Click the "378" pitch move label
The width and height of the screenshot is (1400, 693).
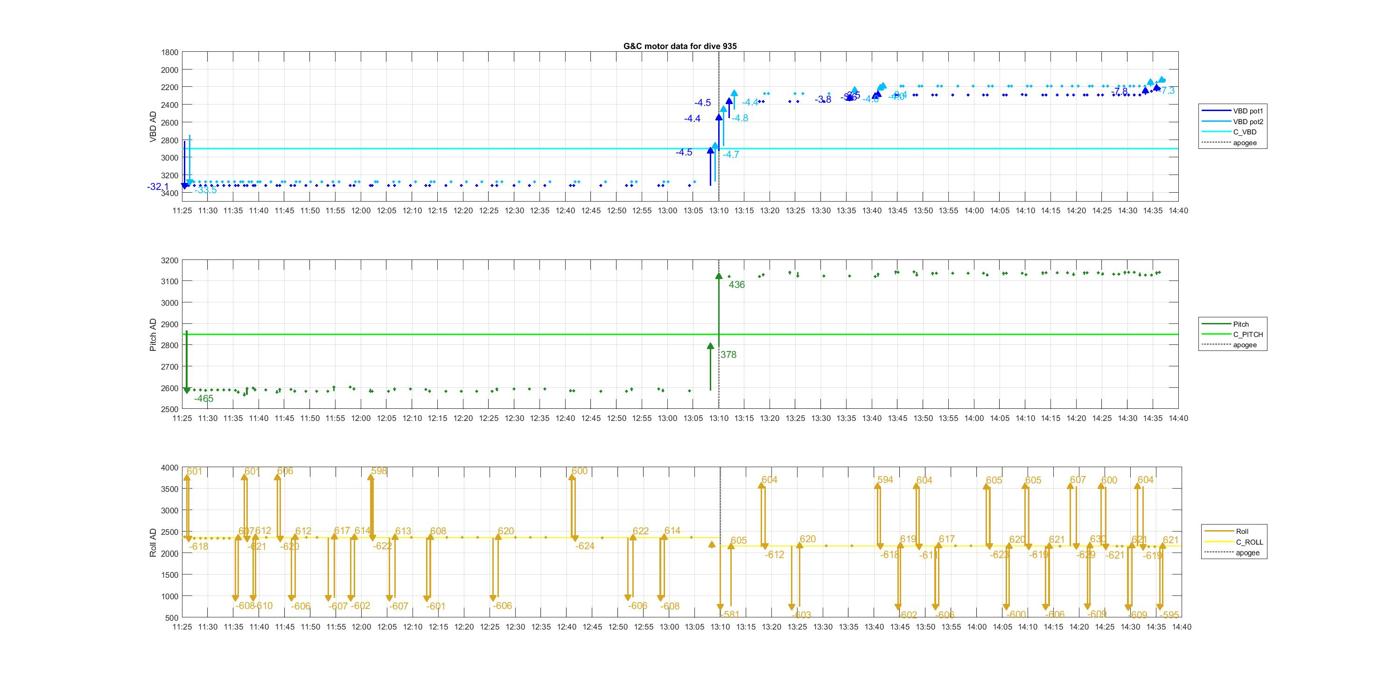(728, 355)
